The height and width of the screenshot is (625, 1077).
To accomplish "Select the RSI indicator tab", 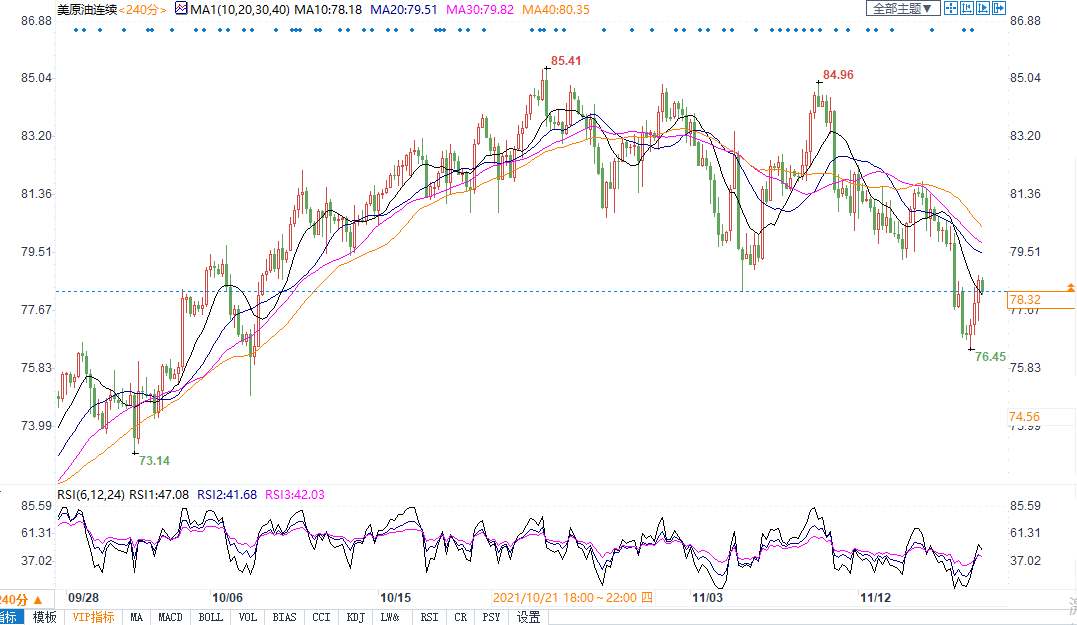I will pos(428,617).
